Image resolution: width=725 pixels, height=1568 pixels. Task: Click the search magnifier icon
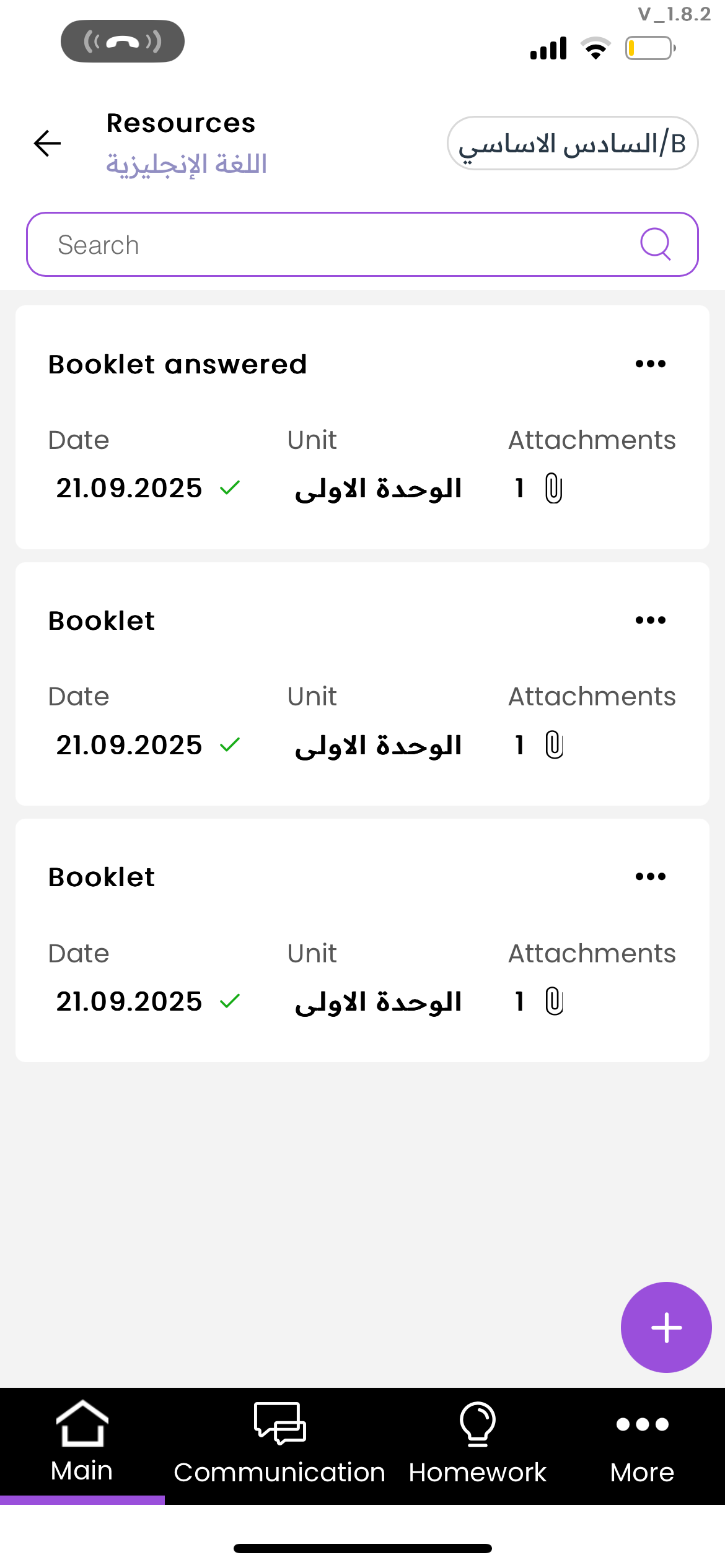click(655, 244)
